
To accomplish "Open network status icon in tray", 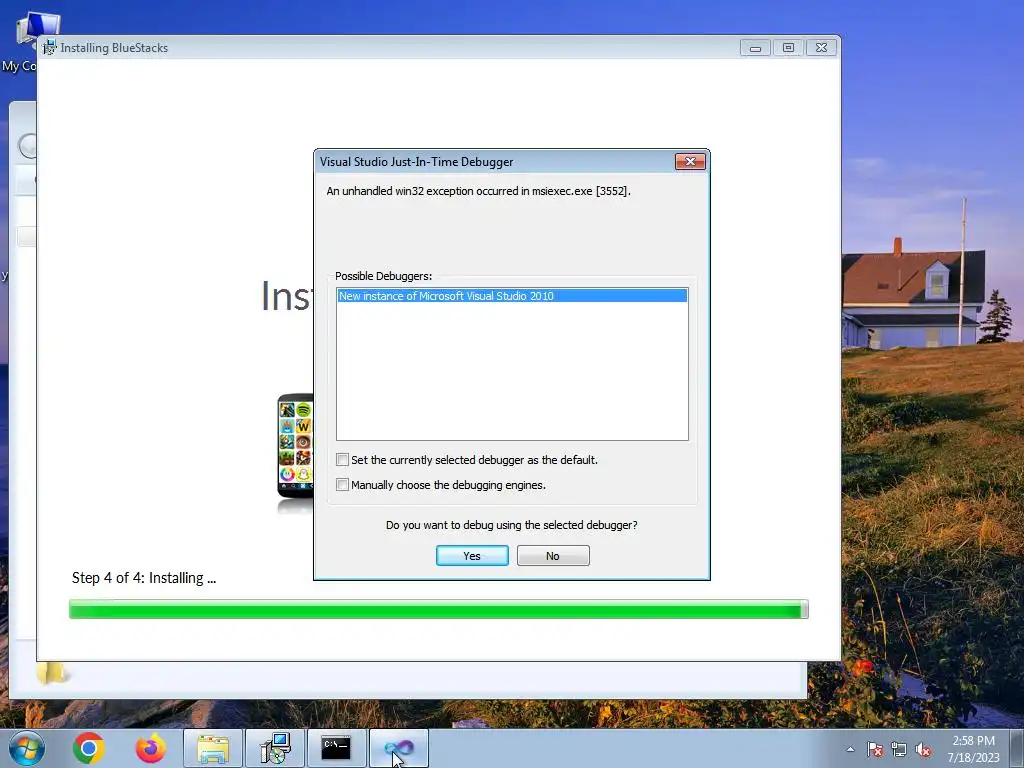I will (x=899, y=749).
